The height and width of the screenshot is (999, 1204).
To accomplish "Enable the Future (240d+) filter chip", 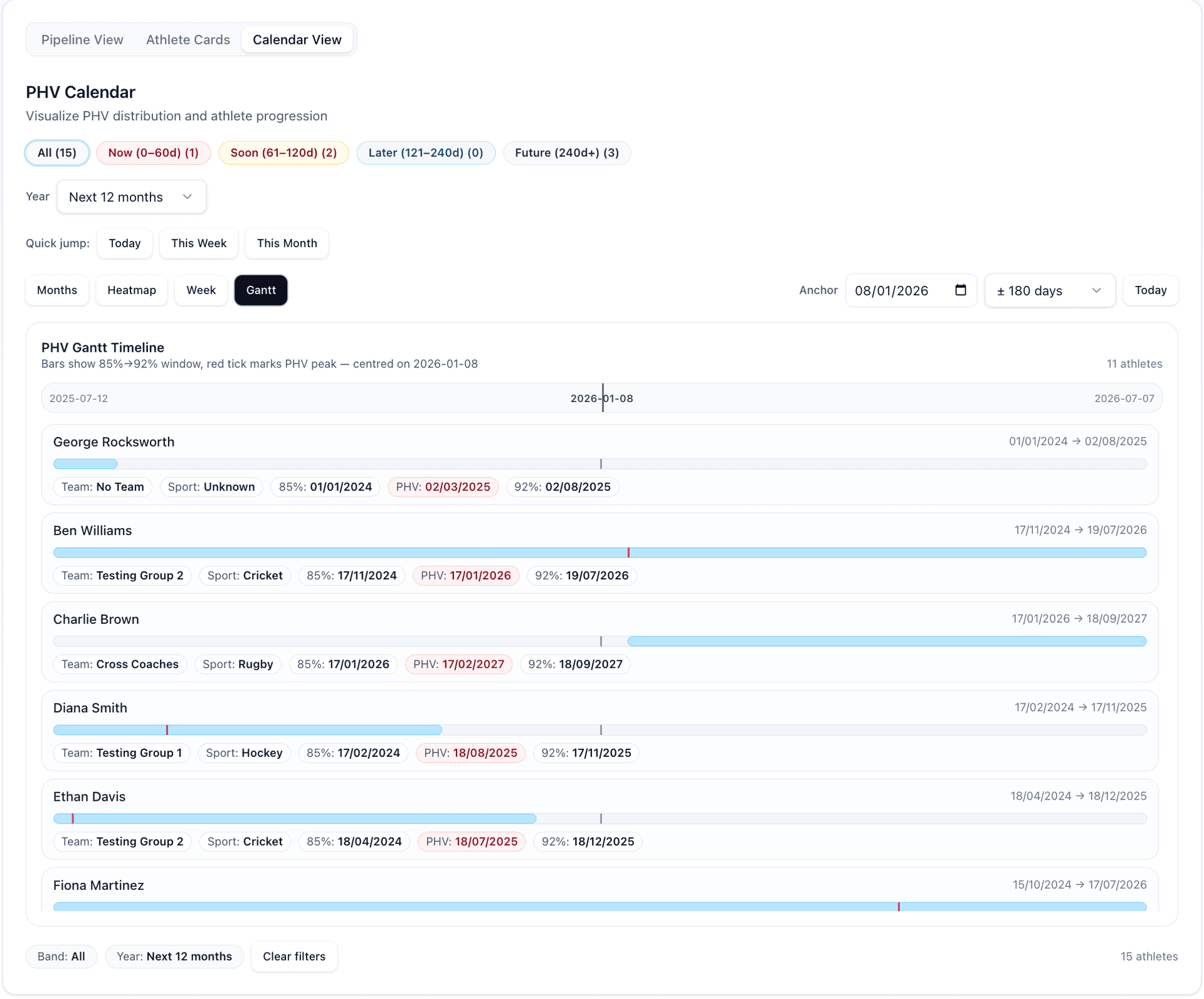I will (566, 153).
